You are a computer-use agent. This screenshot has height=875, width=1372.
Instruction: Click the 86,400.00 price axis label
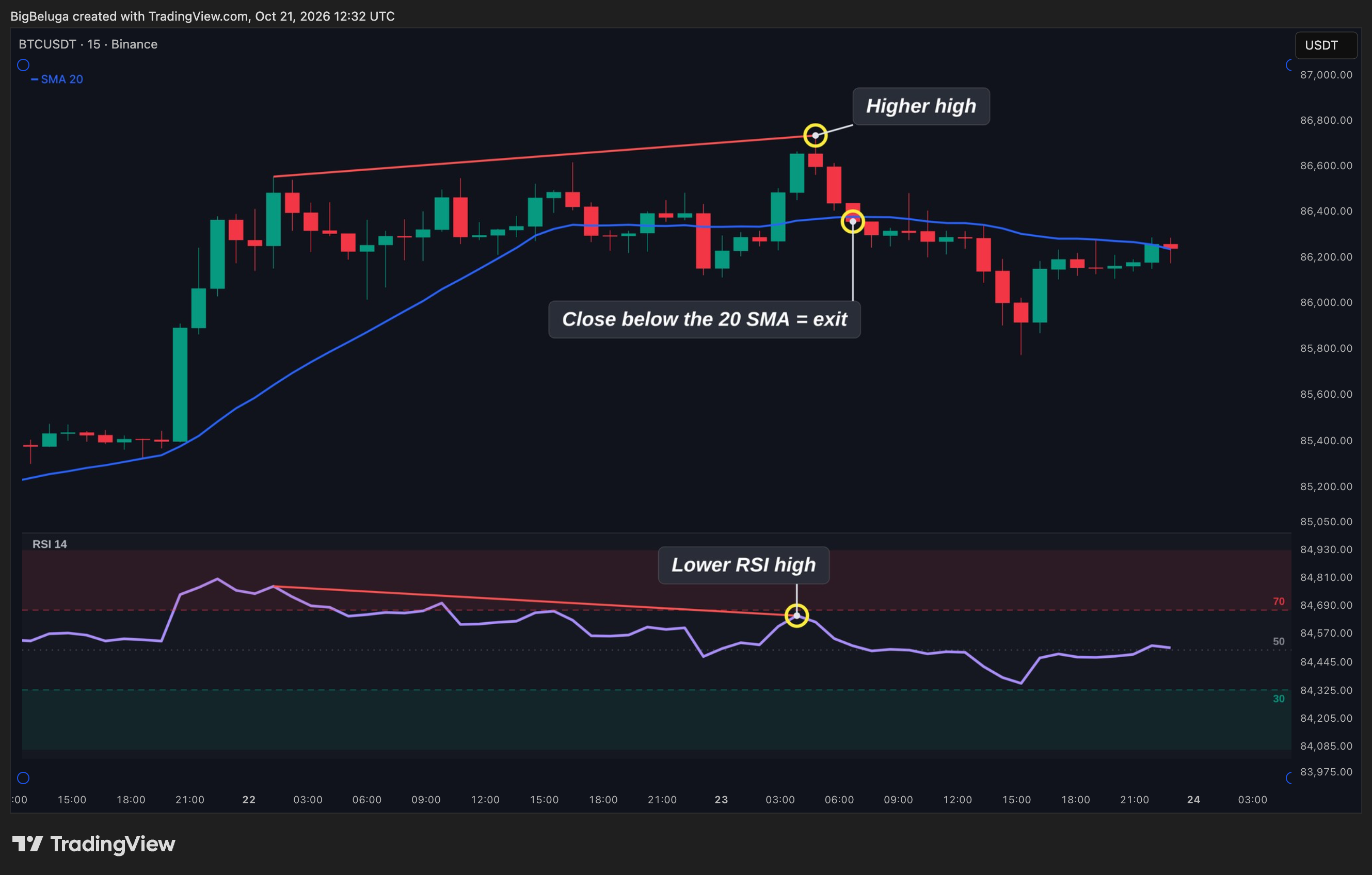[x=1326, y=212]
